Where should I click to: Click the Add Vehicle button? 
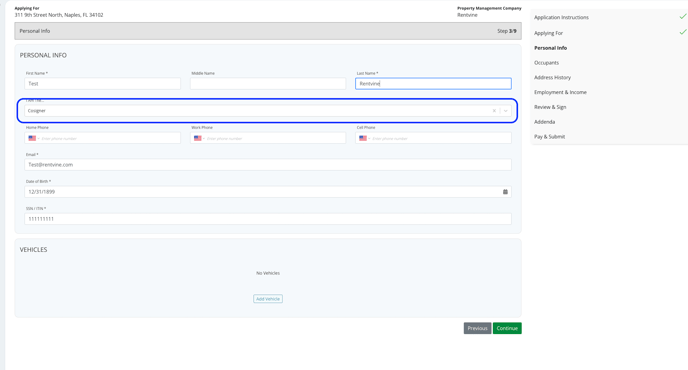click(268, 299)
